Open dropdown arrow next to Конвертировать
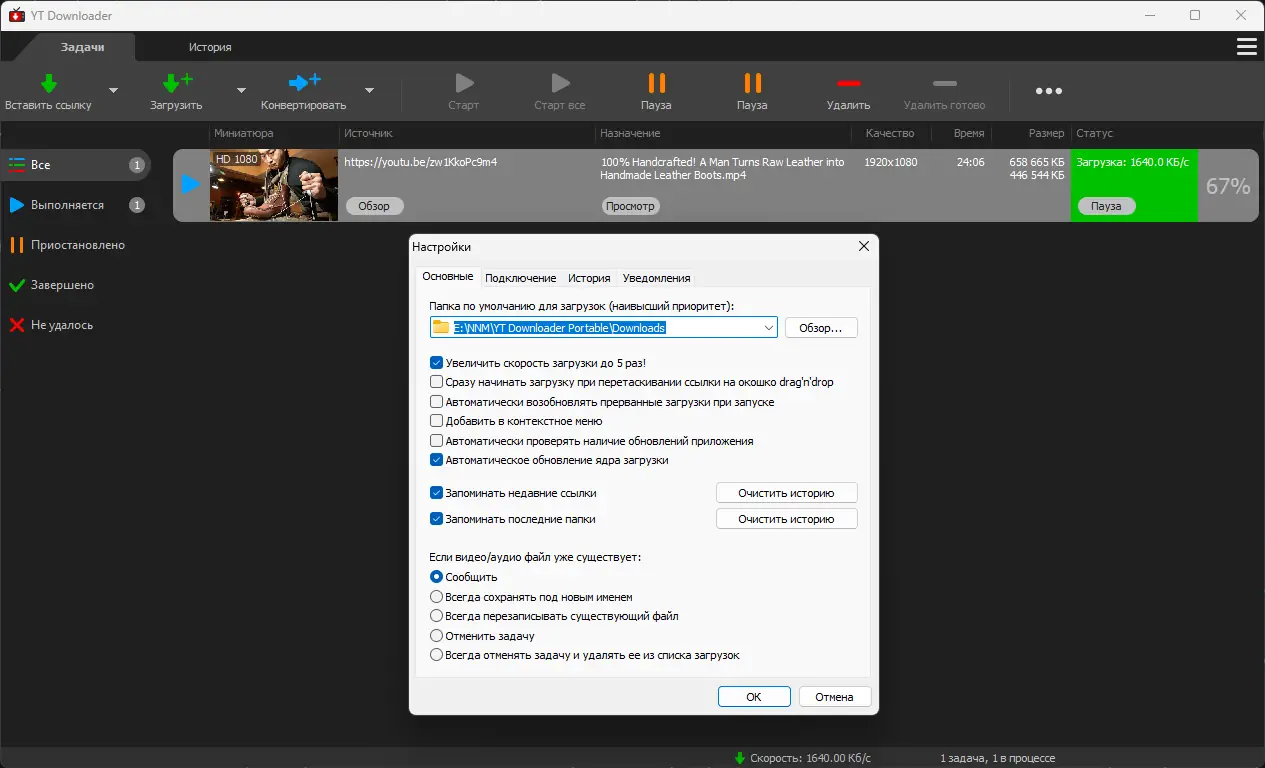 369,91
